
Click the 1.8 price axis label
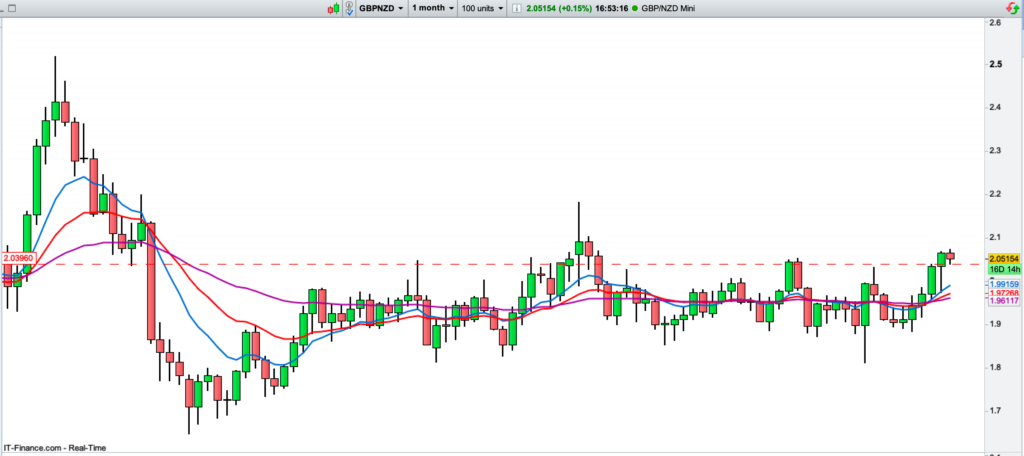(x=995, y=367)
